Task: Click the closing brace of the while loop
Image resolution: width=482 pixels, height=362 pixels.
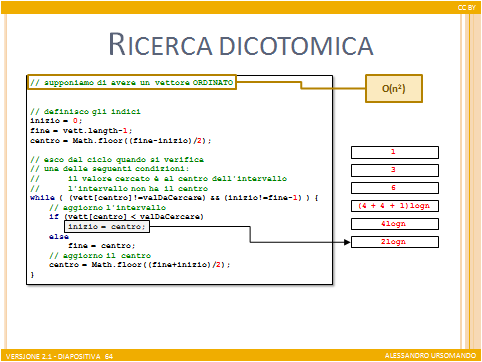Action: coord(32,275)
